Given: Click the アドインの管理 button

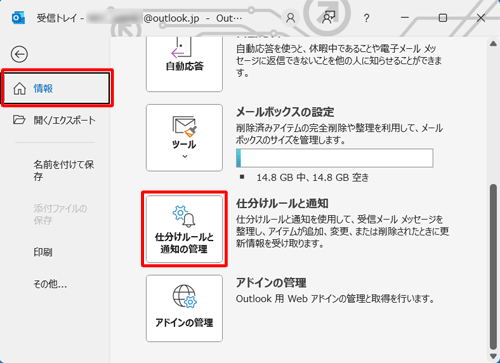Looking at the screenshot, I should point(184,308).
